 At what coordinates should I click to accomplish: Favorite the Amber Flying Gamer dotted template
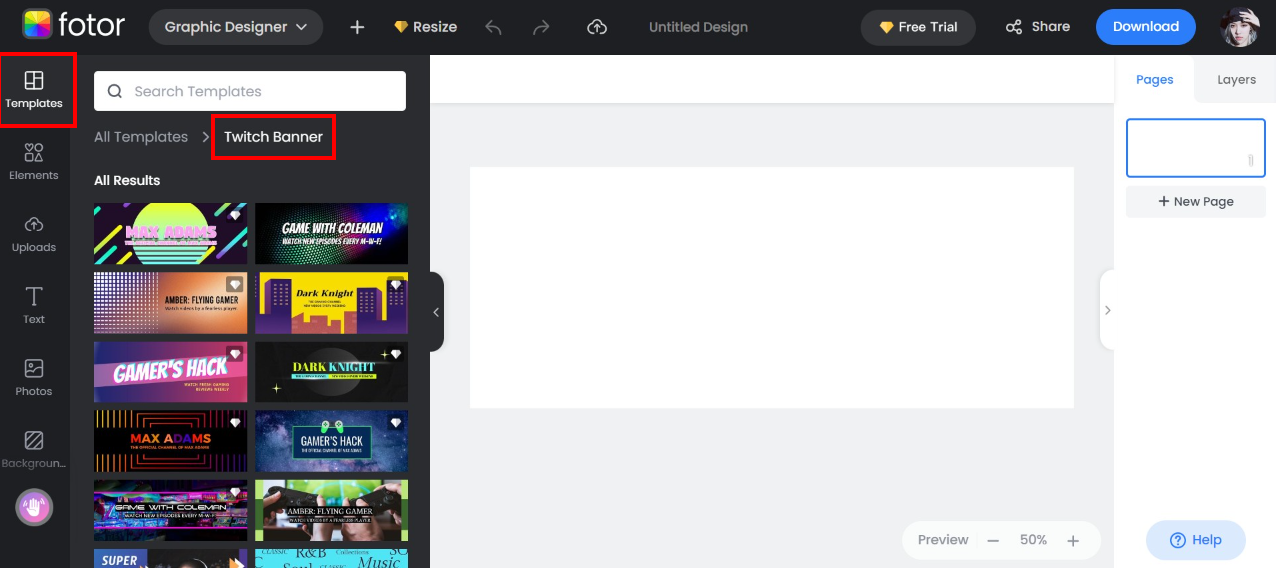coord(235,284)
